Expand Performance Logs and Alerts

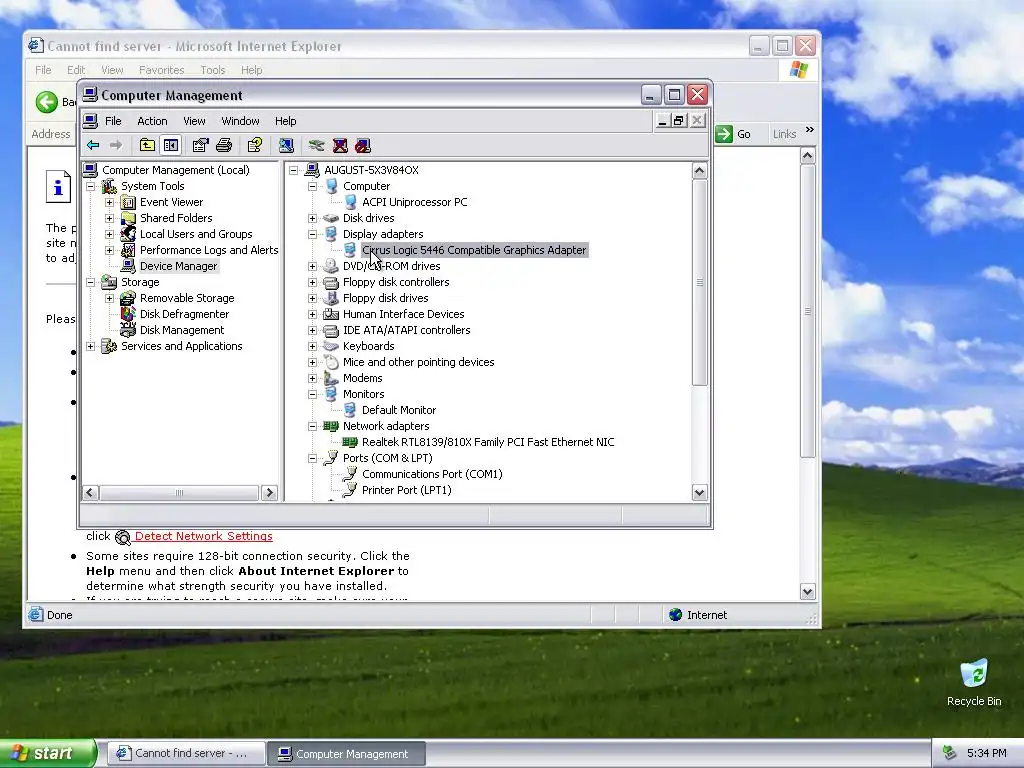(110, 250)
